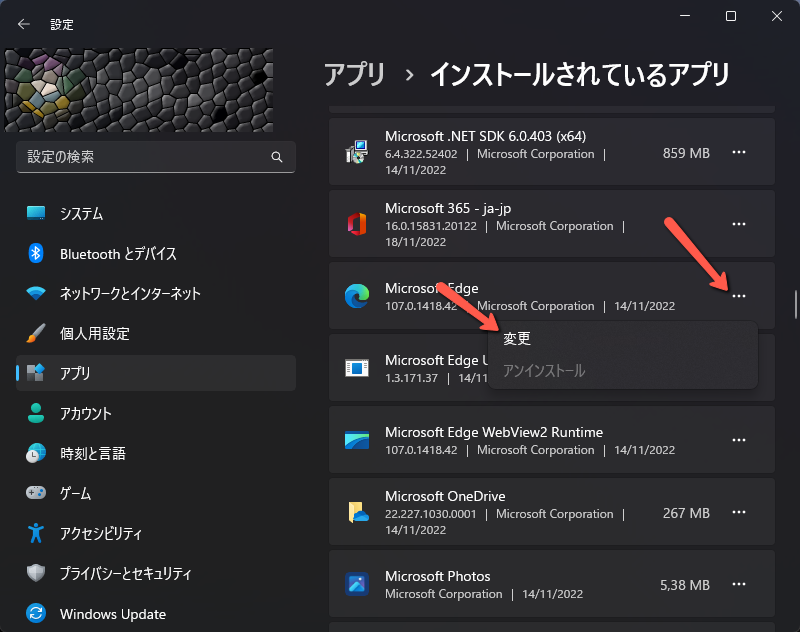Click the Microsoft Edge Update icon

click(357, 368)
